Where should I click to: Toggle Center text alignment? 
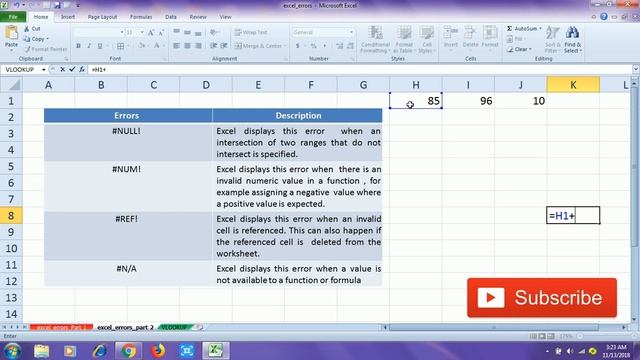187,46
